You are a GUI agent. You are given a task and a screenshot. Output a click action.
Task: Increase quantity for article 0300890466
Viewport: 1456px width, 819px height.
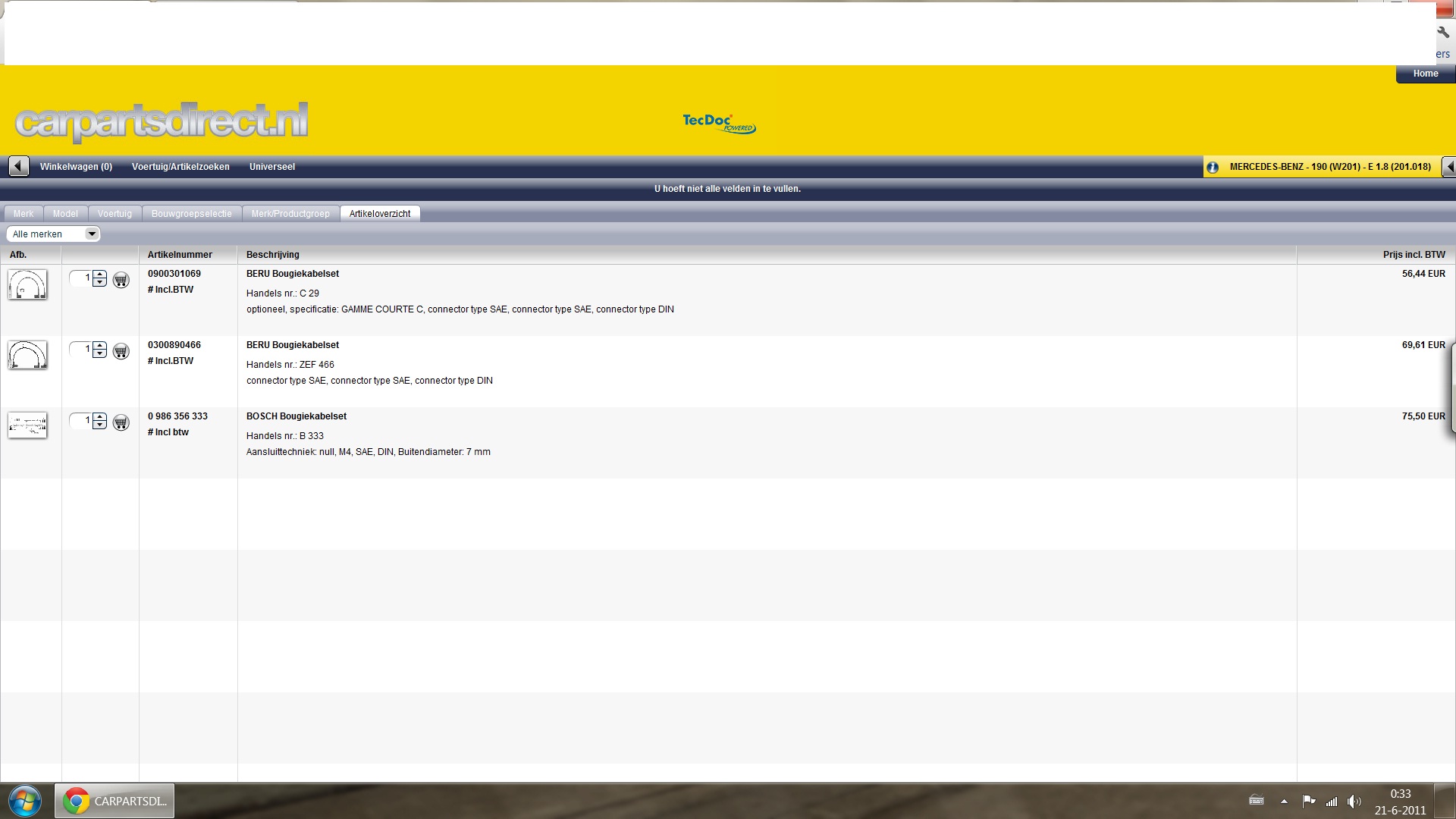tap(100, 347)
